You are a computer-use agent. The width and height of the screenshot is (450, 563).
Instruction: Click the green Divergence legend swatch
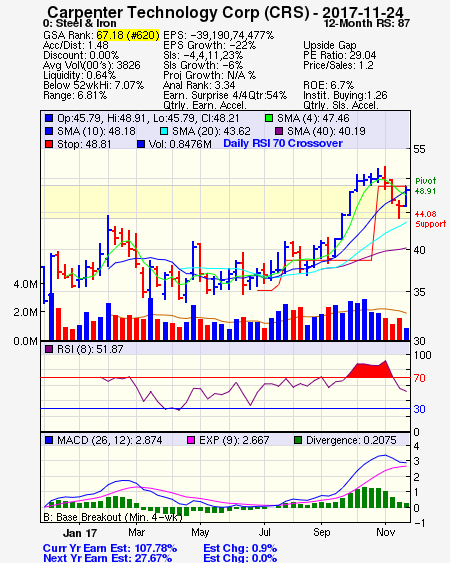298,440
